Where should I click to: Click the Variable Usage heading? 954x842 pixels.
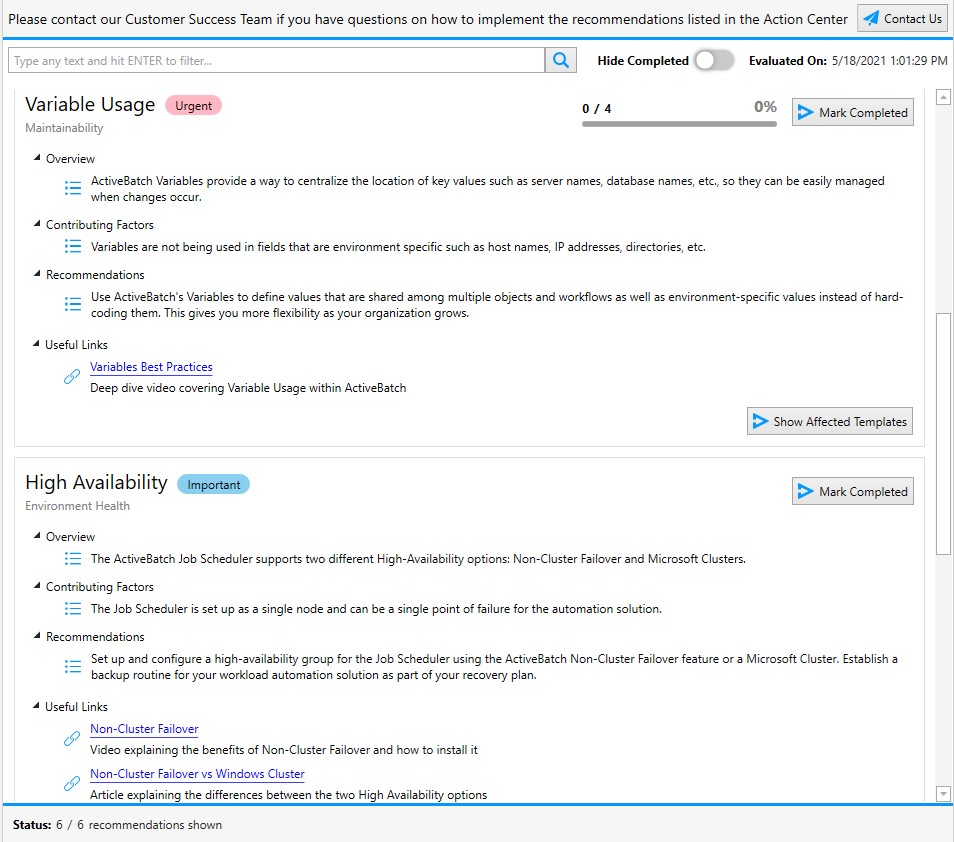[x=90, y=105]
